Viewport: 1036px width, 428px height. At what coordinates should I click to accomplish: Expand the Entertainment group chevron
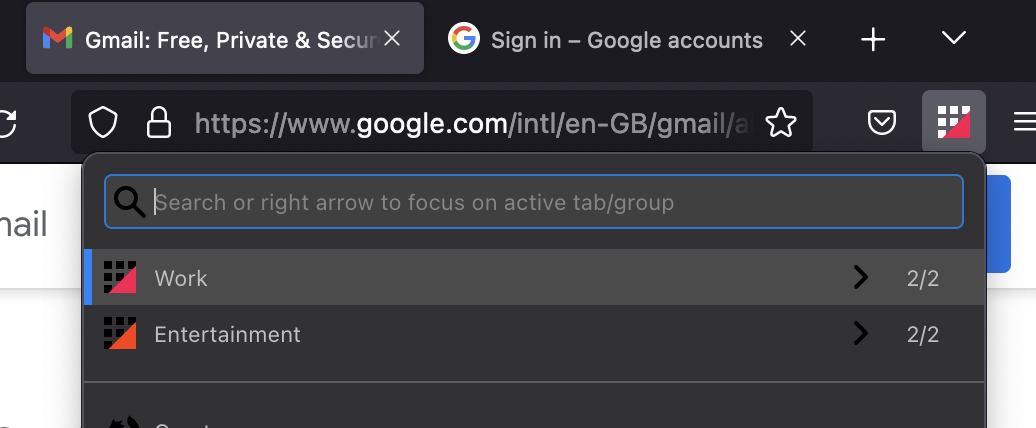(860, 334)
